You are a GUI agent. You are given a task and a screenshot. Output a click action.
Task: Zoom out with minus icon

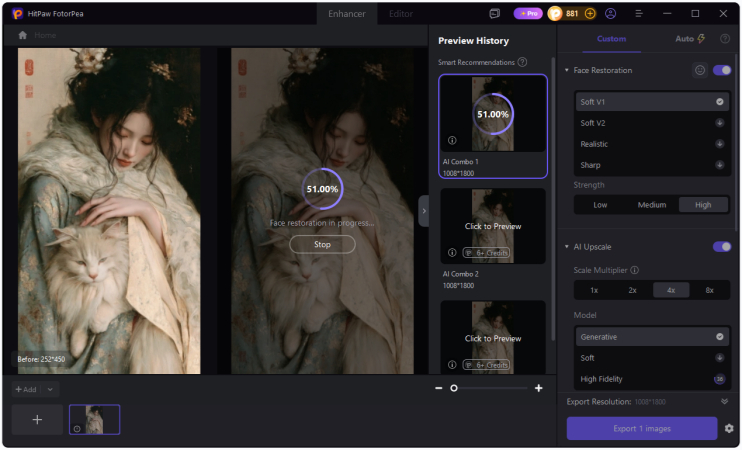click(x=439, y=388)
